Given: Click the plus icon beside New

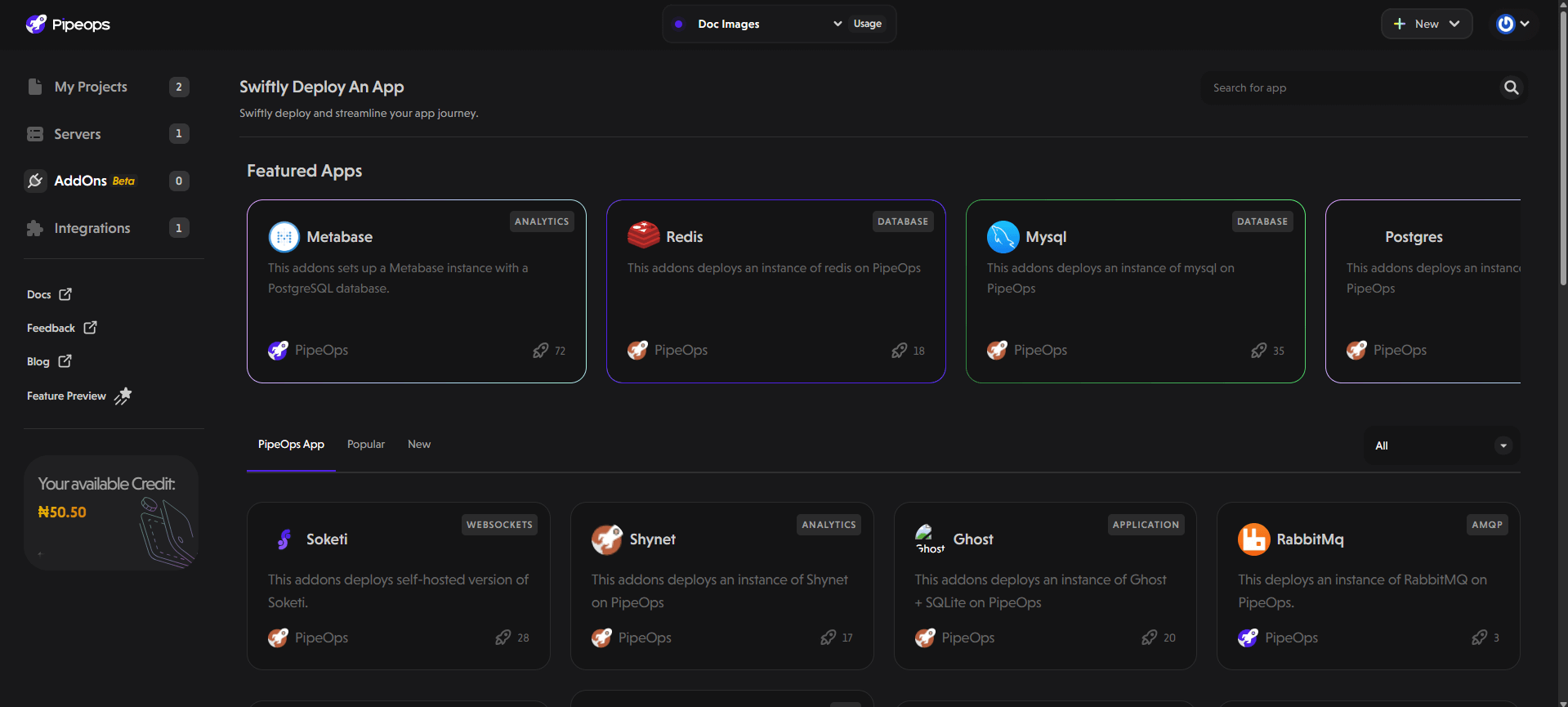Looking at the screenshot, I should pos(1400,24).
